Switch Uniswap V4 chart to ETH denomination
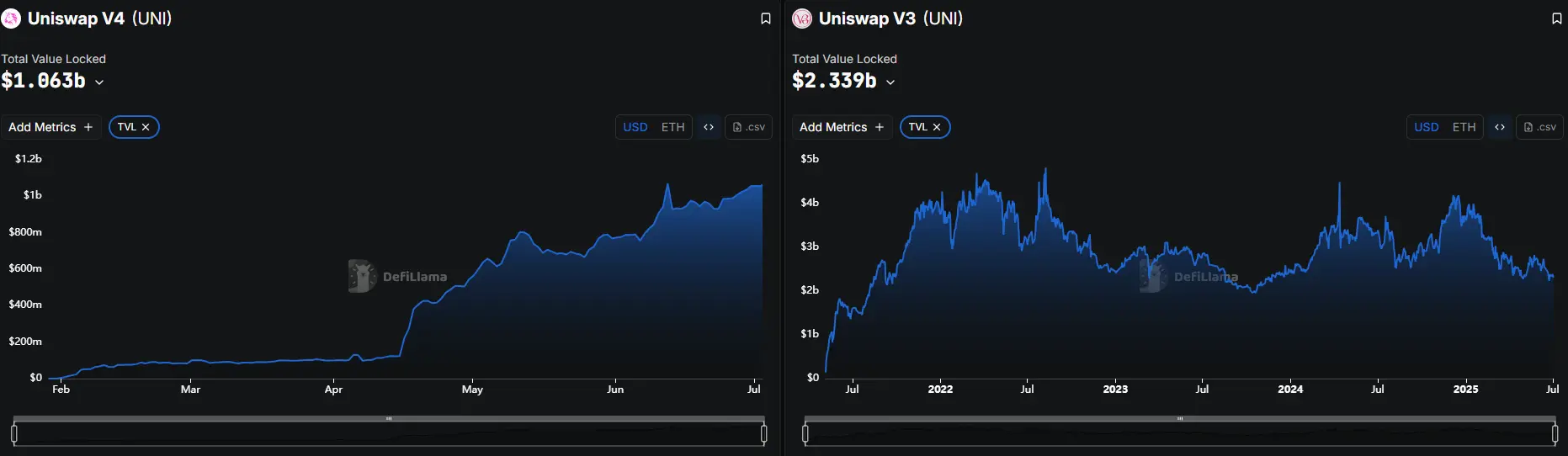 click(x=672, y=127)
